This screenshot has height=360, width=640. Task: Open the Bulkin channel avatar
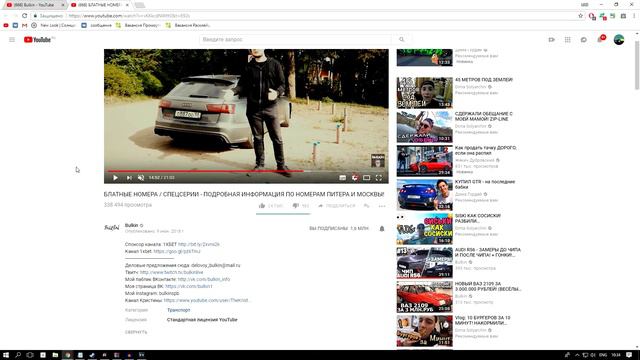point(111,227)
